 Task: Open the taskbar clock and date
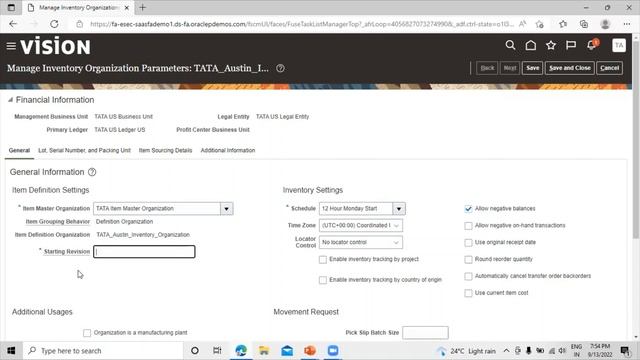[600, 351]
